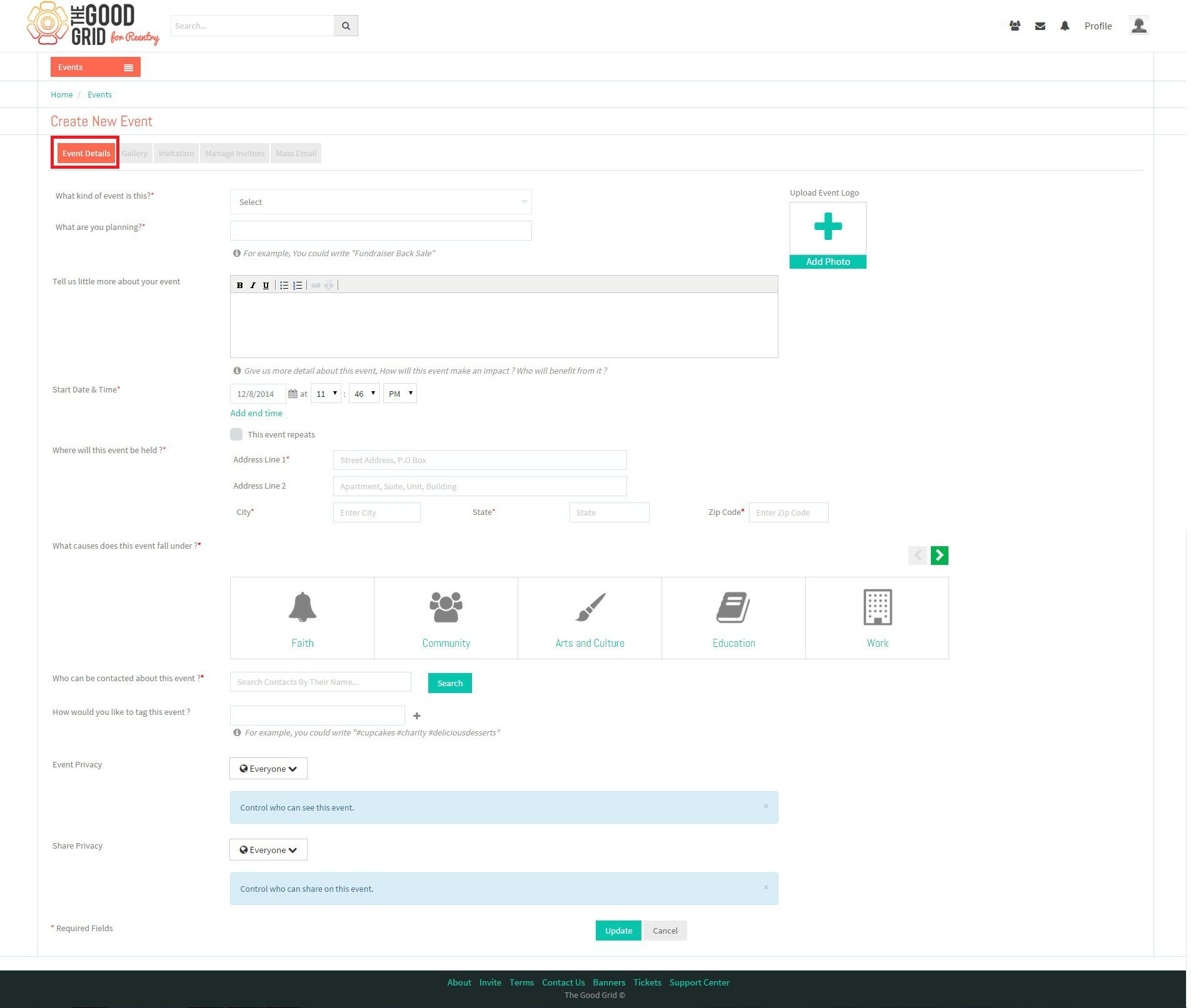Go to Home breadcrumb link
This screenshot has width=1191, height=1008.
click(62, 94)
